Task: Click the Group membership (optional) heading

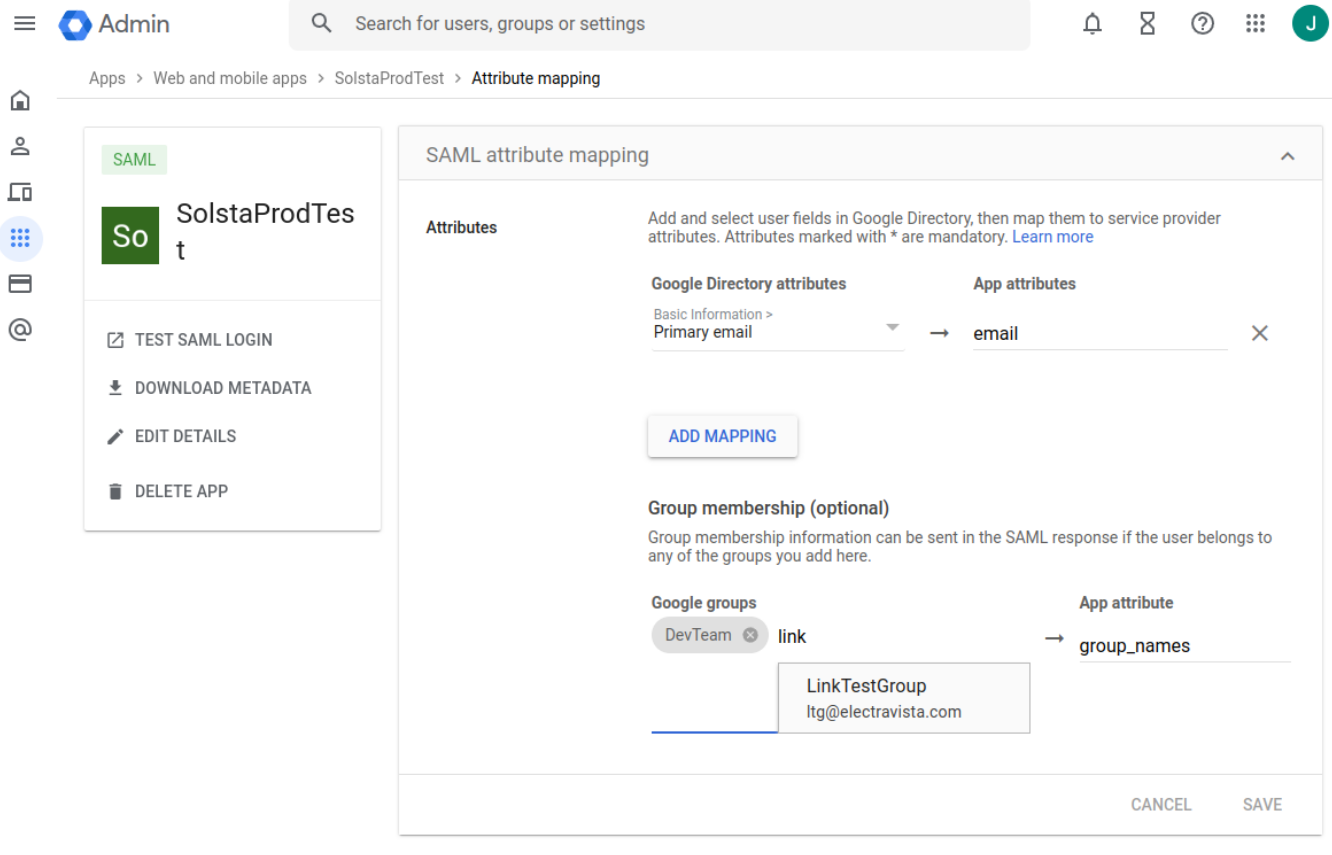Action: pyautogui.click(x=768, y=508)
